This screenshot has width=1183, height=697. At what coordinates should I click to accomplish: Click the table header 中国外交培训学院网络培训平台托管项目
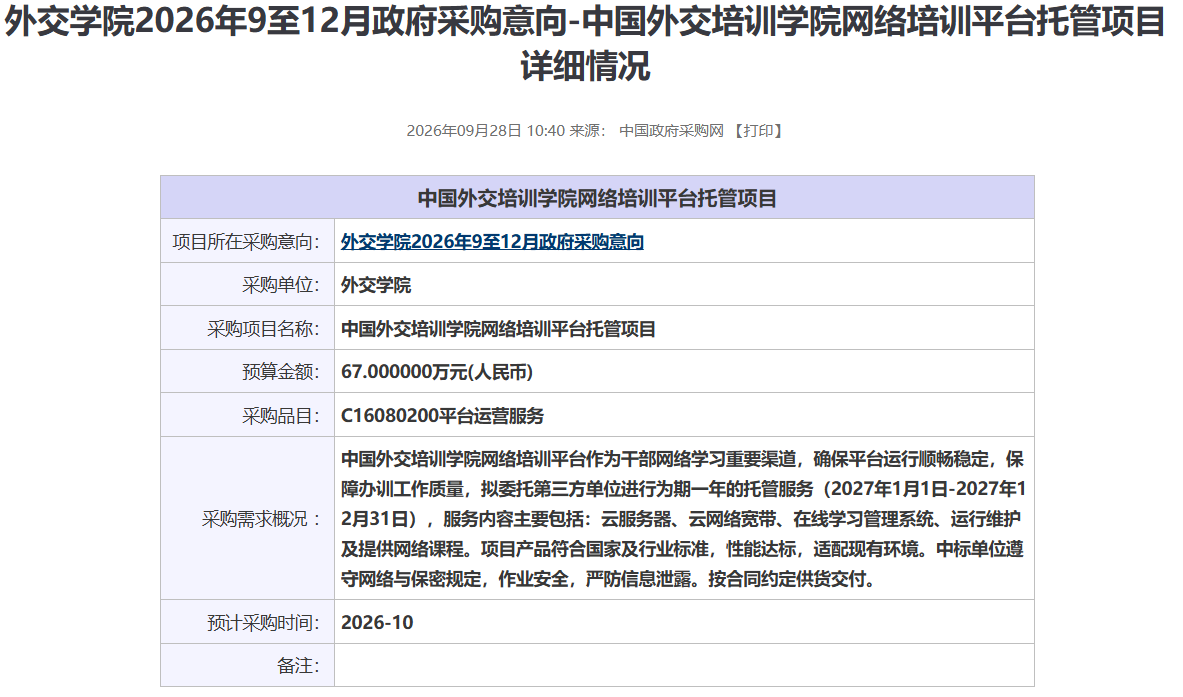coord(597,198)
